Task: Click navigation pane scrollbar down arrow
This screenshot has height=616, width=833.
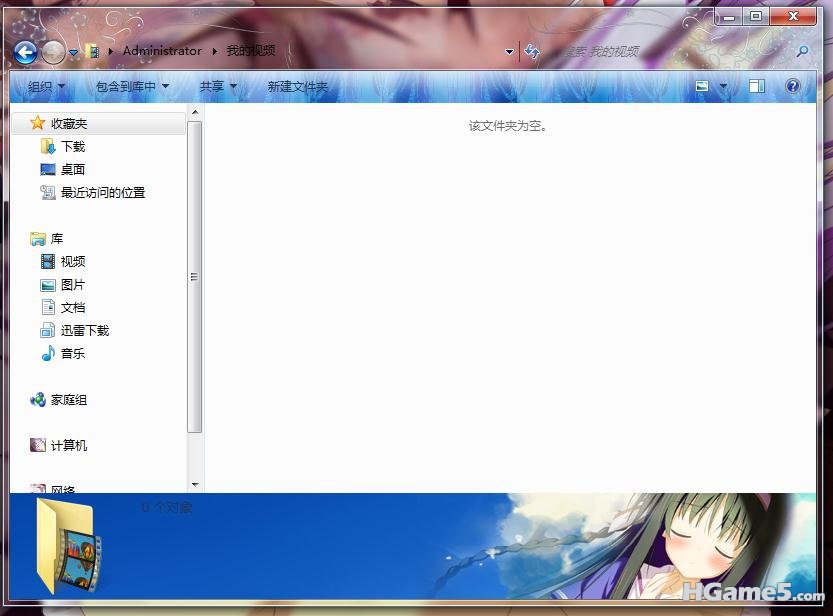Action: coord(194,485)
